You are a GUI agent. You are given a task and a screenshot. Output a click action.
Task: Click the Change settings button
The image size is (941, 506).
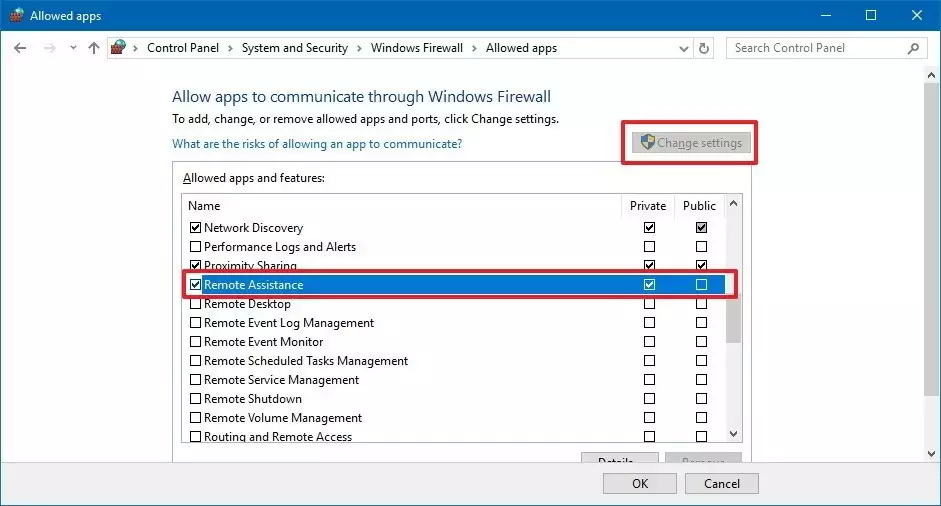click(690, 143)
